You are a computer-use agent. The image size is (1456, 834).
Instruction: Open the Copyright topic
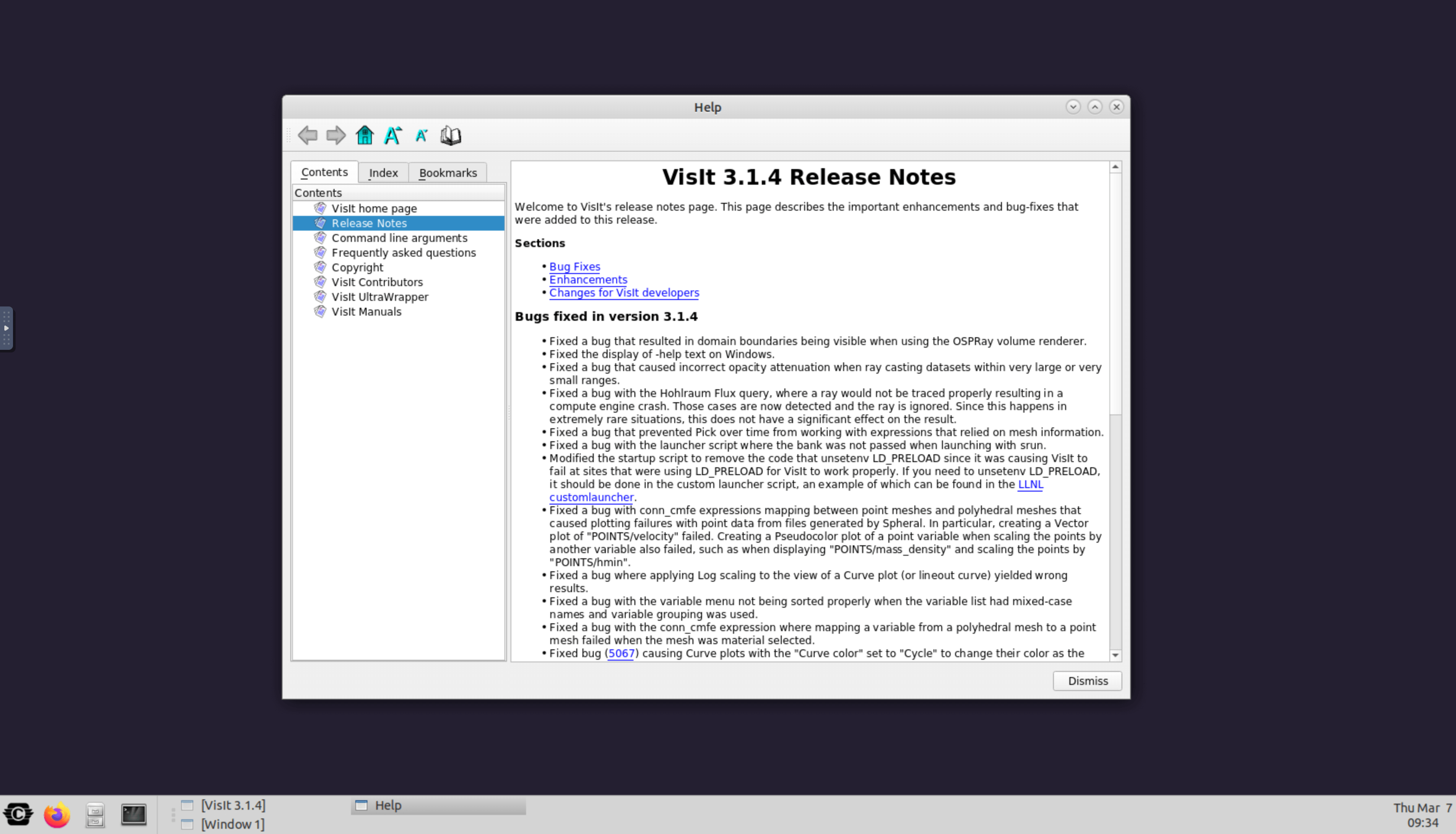tap(357, 267)
